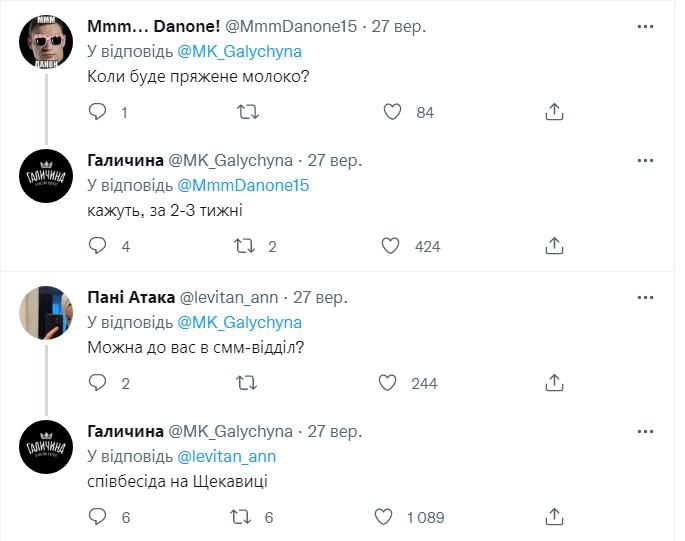Open the @levitan_ann mention link
This screenshot has height=541, width=685.
pyautogui.click(x=226, y=456)
